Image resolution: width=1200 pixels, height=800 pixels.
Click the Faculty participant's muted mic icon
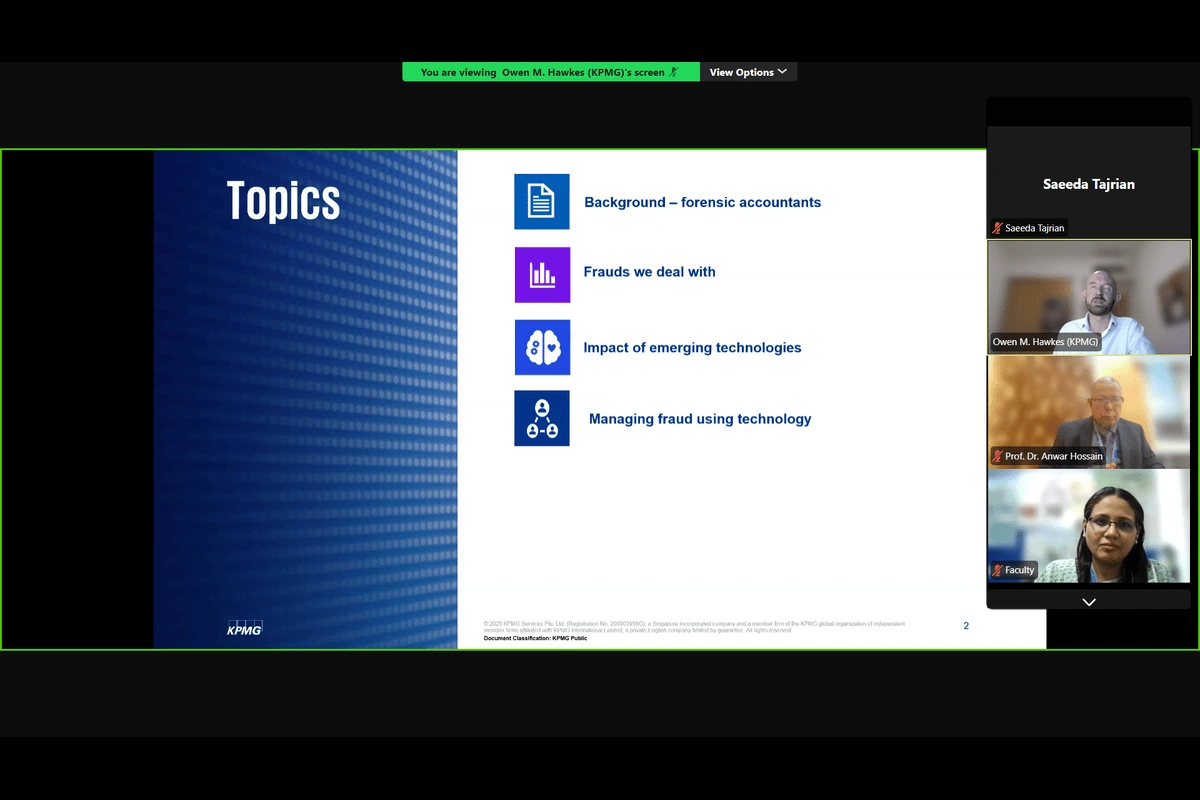[997, 570]
